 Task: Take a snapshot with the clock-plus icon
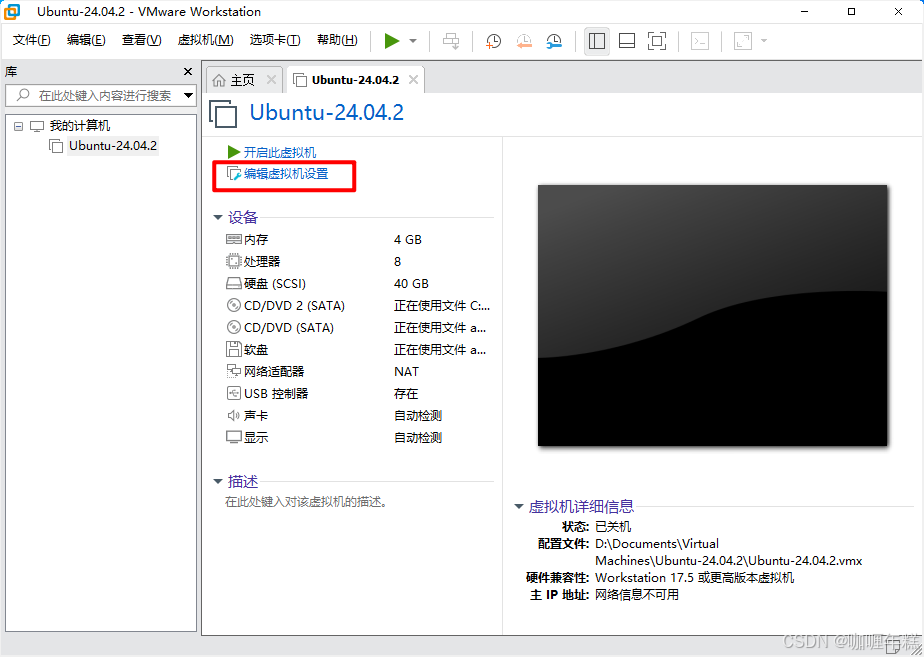pos(493,41)
